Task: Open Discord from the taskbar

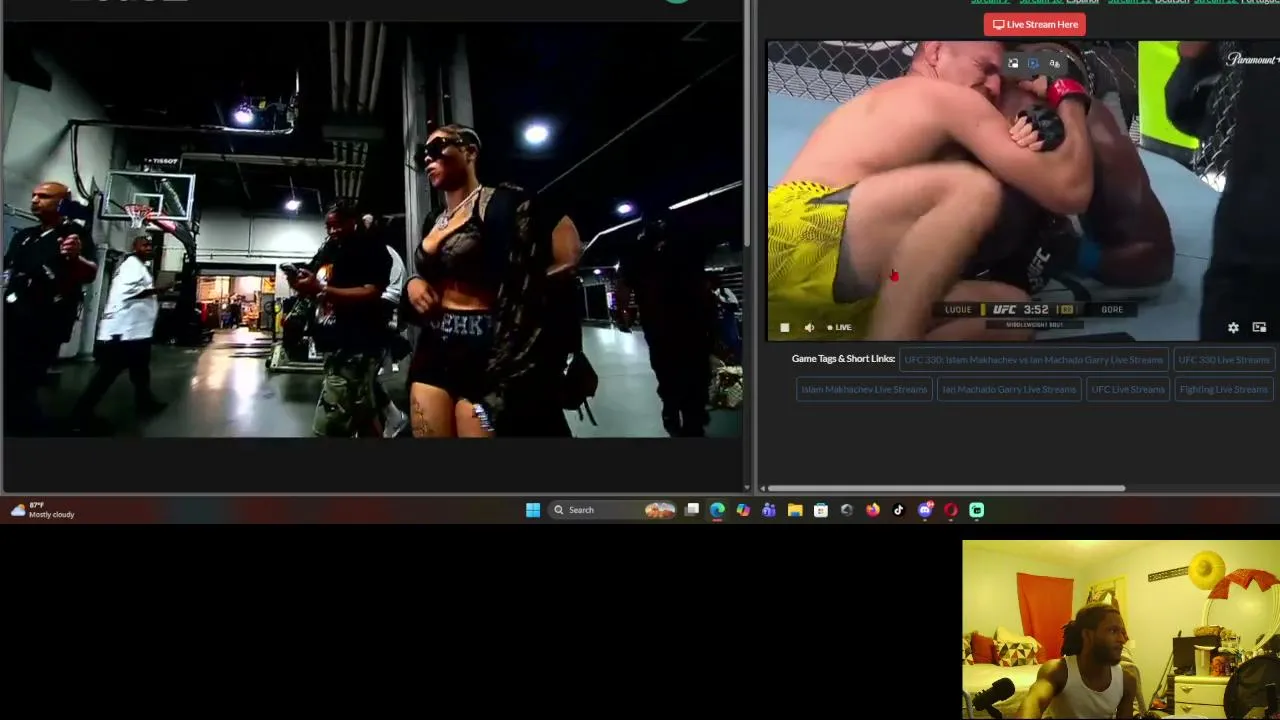Action: point(925,510)
